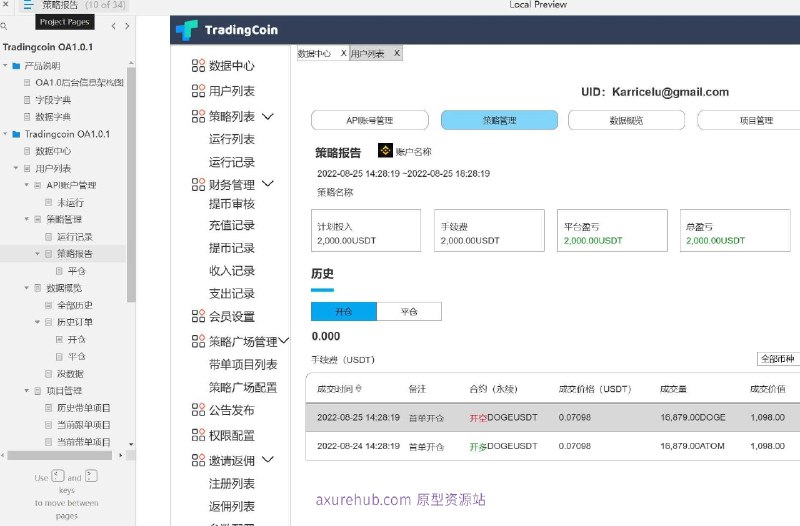Click the grid icon next to 策略广场管理
This screenshot has width=800, height=526.
coord(198,341)
